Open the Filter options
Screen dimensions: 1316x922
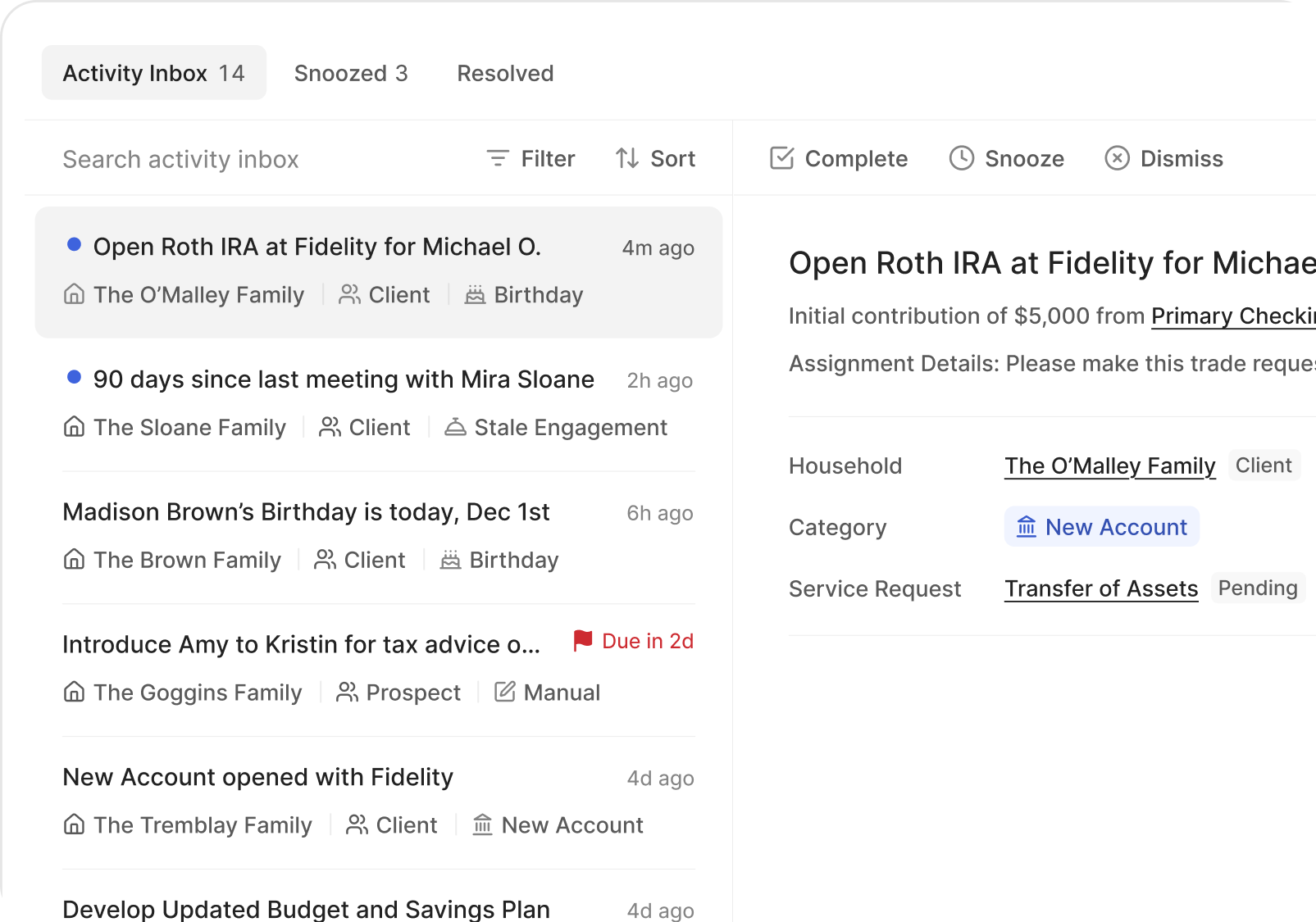530,158
